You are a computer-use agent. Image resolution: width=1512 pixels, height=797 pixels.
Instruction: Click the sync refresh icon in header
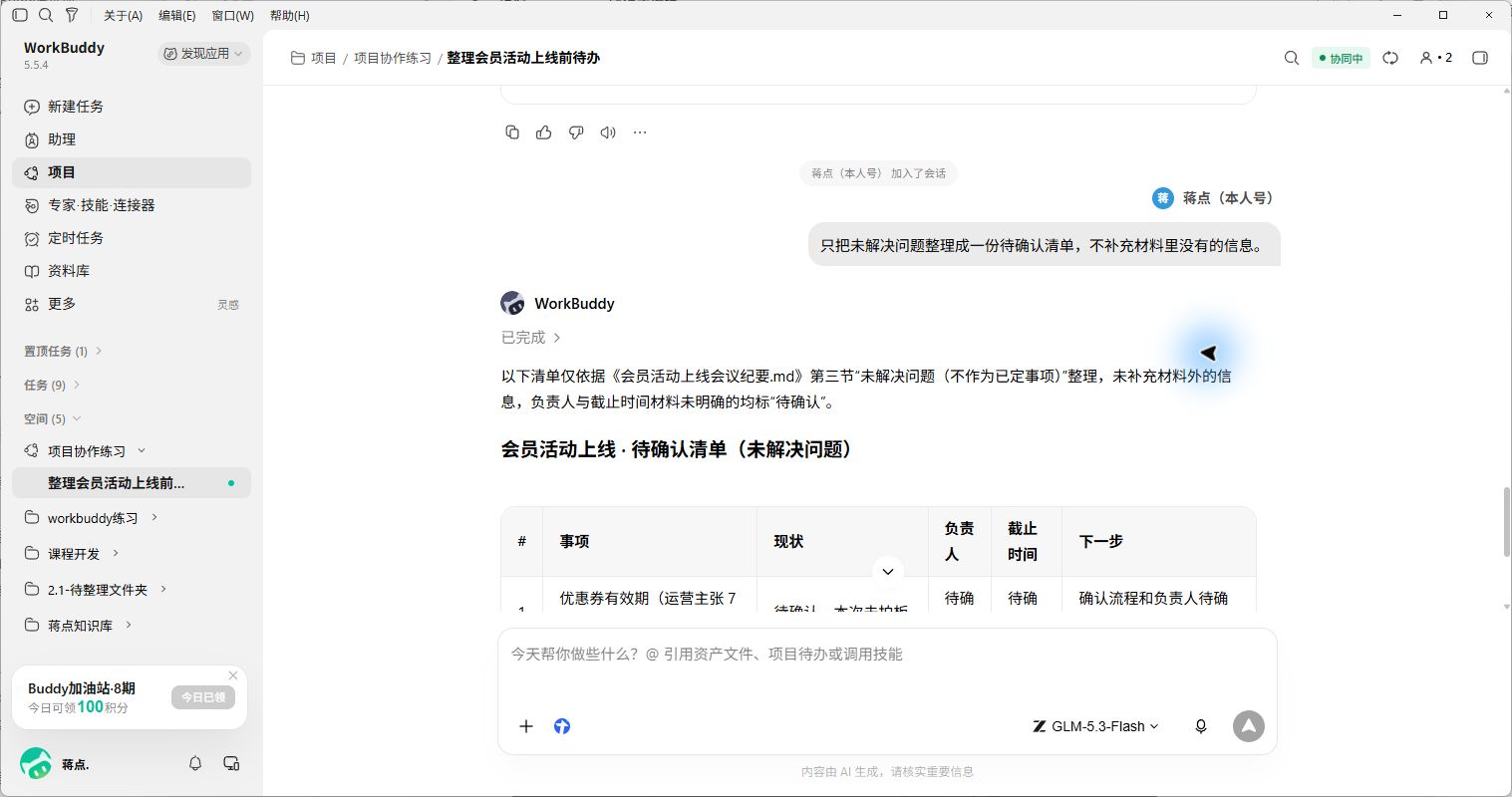coord(1390,58)
